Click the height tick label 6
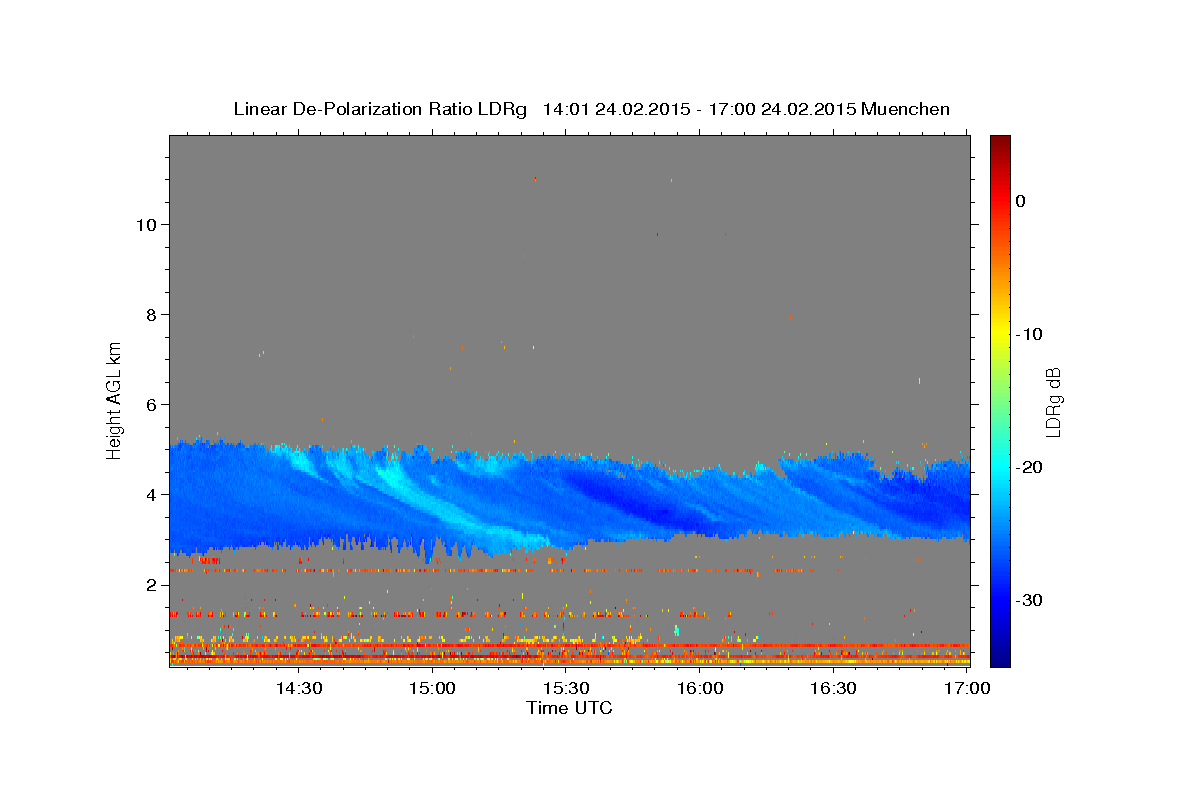The height and width of the screenshot is (800, 1200). tap(152, 405)
